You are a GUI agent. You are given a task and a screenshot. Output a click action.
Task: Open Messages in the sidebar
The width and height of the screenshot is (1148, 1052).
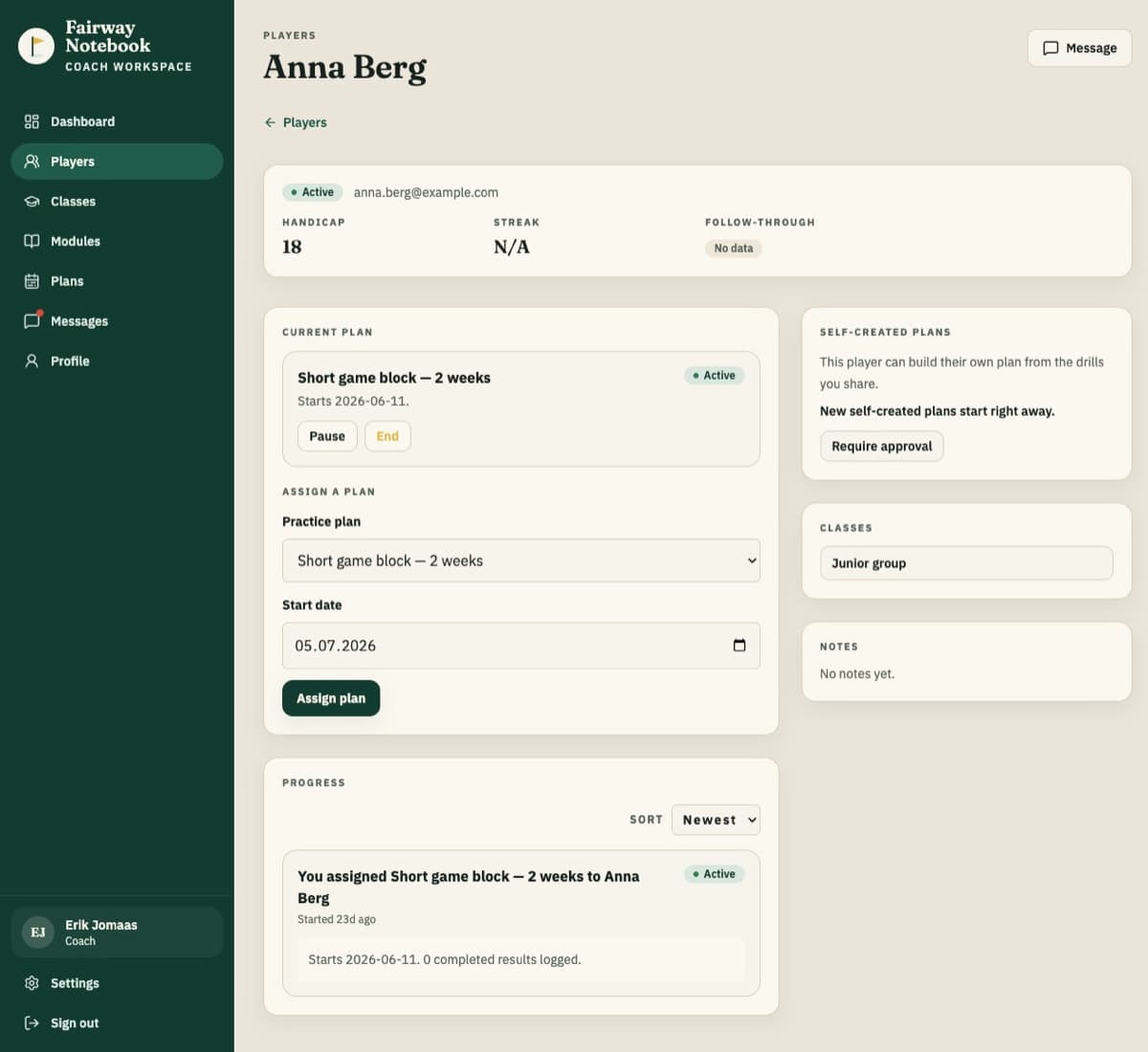117,321
